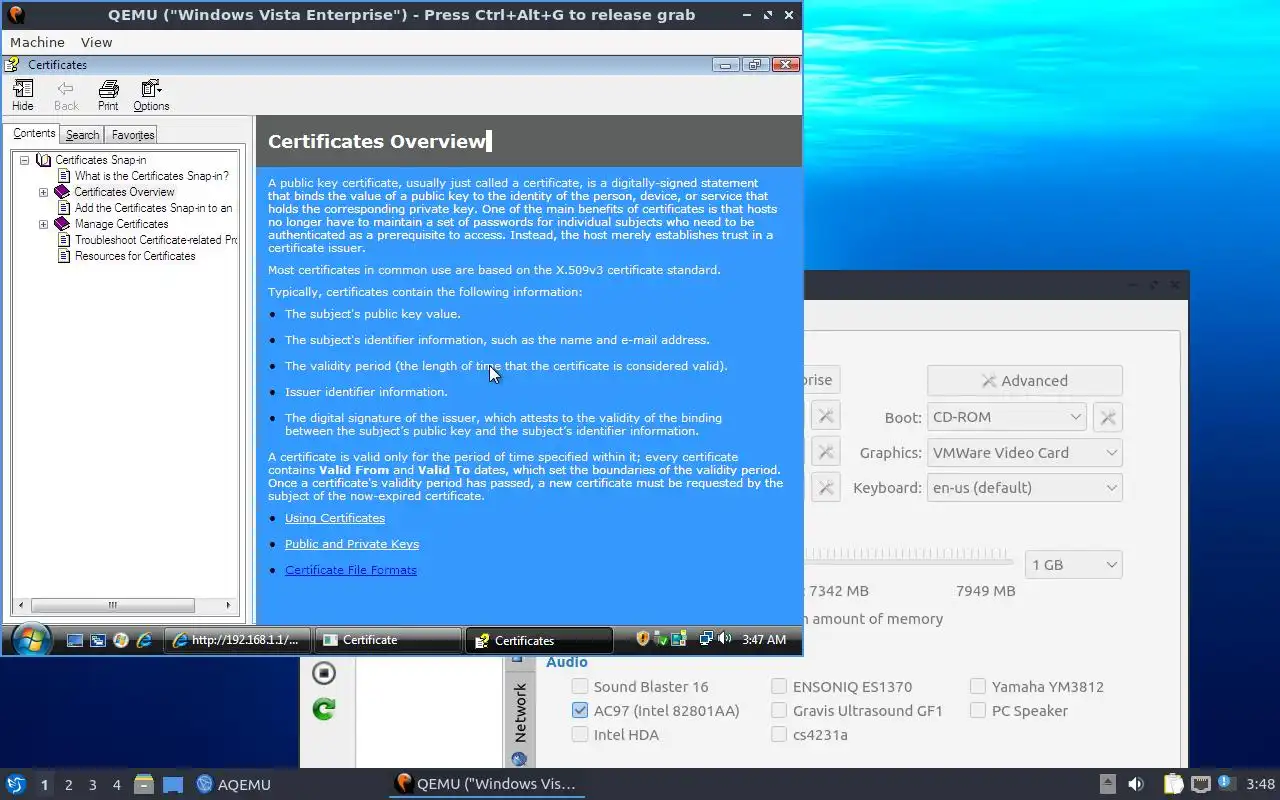Viewport: 1280px width, 800px height.
Task: Check the Yamaha YM3812 option
Action: click(978, 686)
